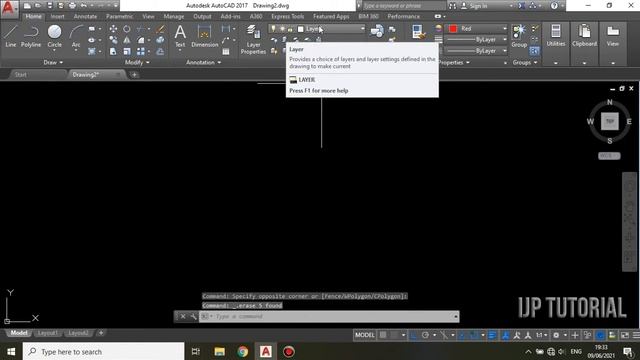Click the Group tool
This screenshot has width=640, height=360.
[519, 36]
